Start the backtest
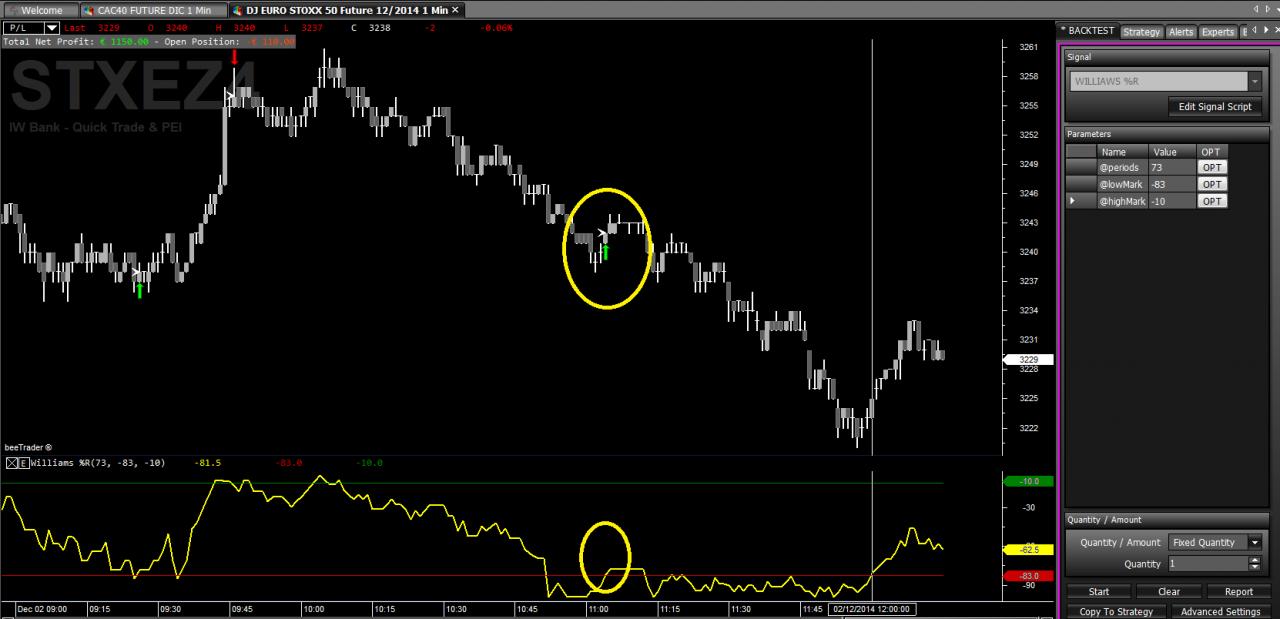 pyautogui.click(x=1098, y=592)
